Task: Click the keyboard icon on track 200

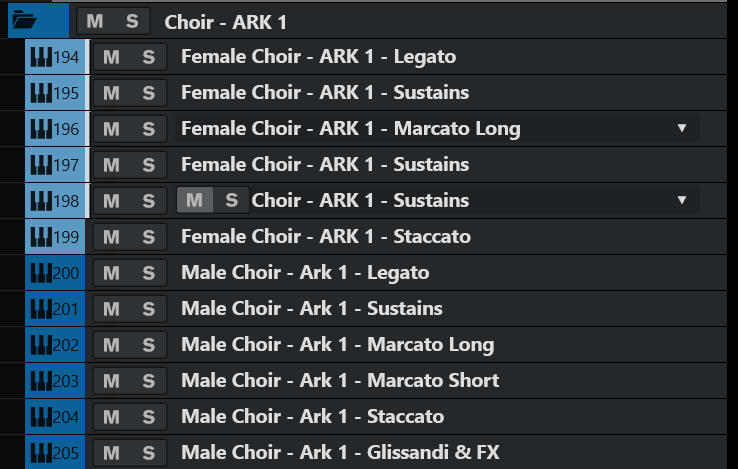Action: pos(41,273)
